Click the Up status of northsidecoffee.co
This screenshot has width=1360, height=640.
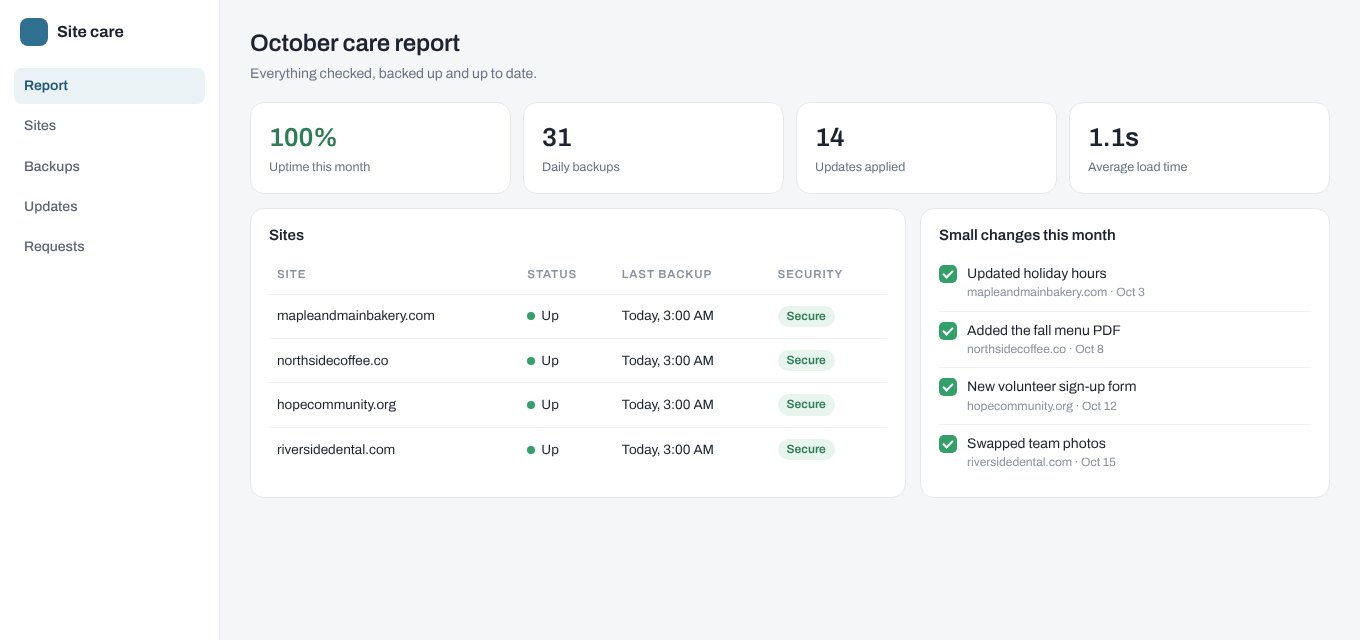click(543, 360)
